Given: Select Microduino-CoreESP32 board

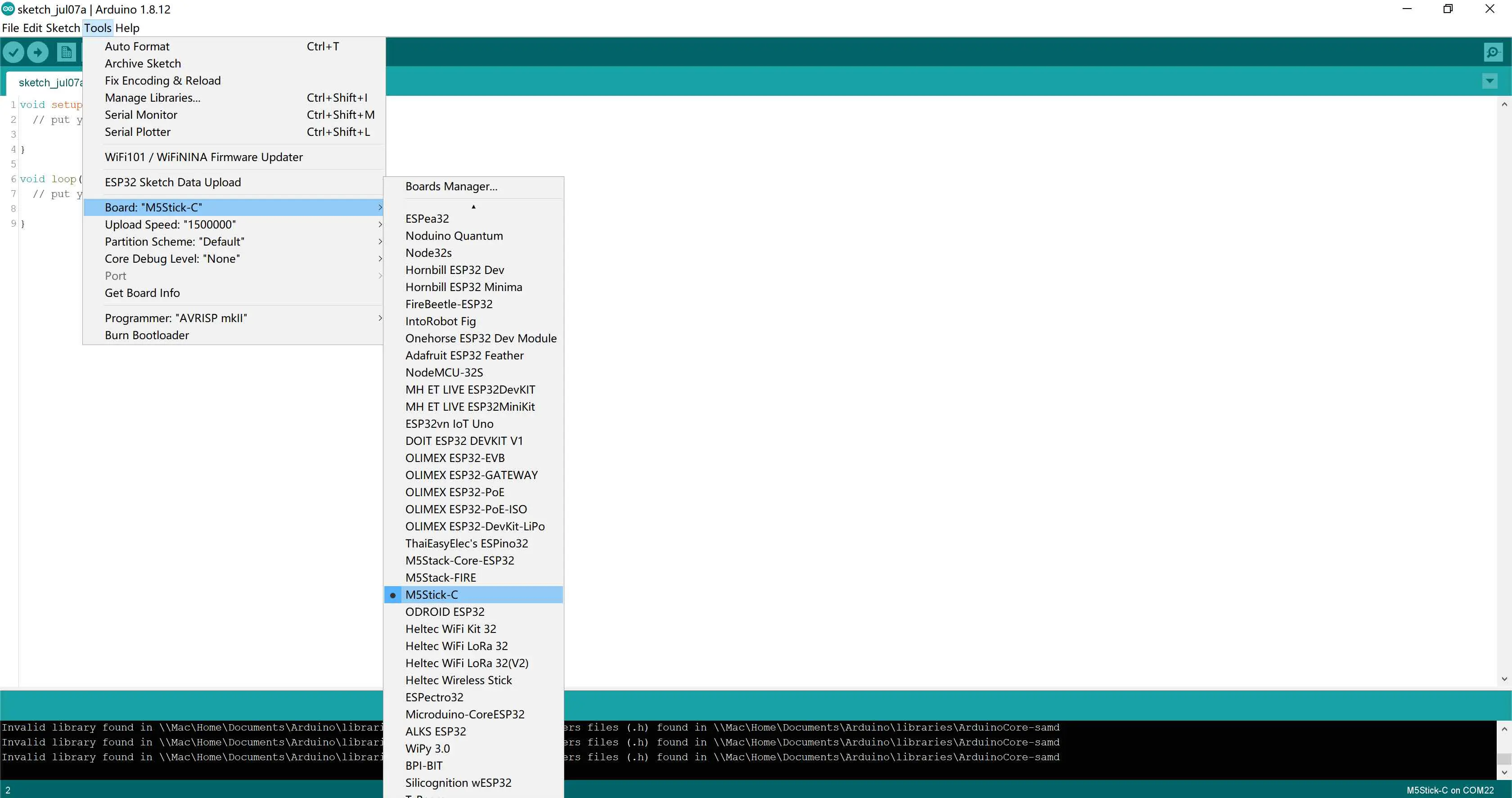Looking at the screenshot, I should coord(473,714).
